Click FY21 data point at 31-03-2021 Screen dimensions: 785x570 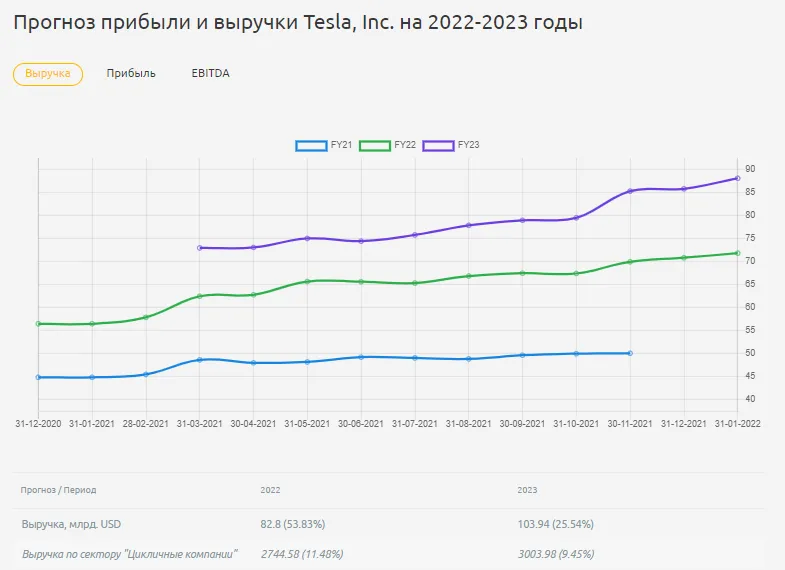pyautogui.click(x=200, y=360)
